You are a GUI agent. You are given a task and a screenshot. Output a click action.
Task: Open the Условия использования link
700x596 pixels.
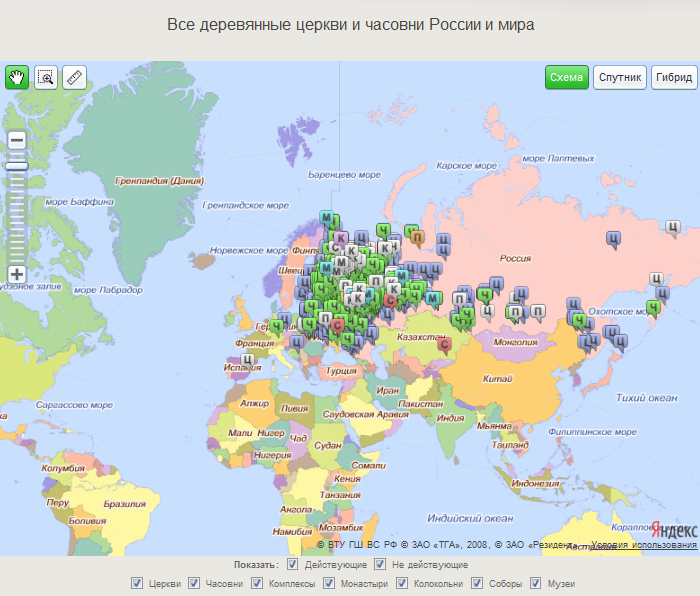(644, 545)
